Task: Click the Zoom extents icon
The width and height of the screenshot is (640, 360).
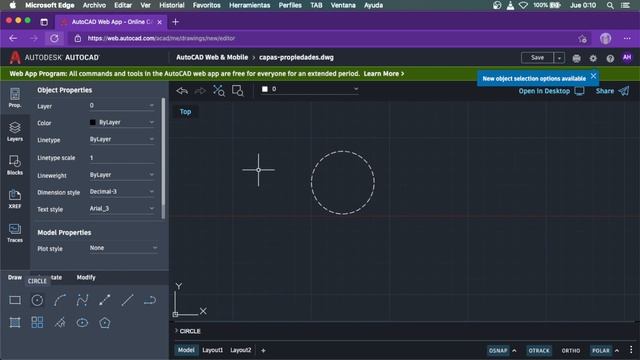Action: coord(219,91)
